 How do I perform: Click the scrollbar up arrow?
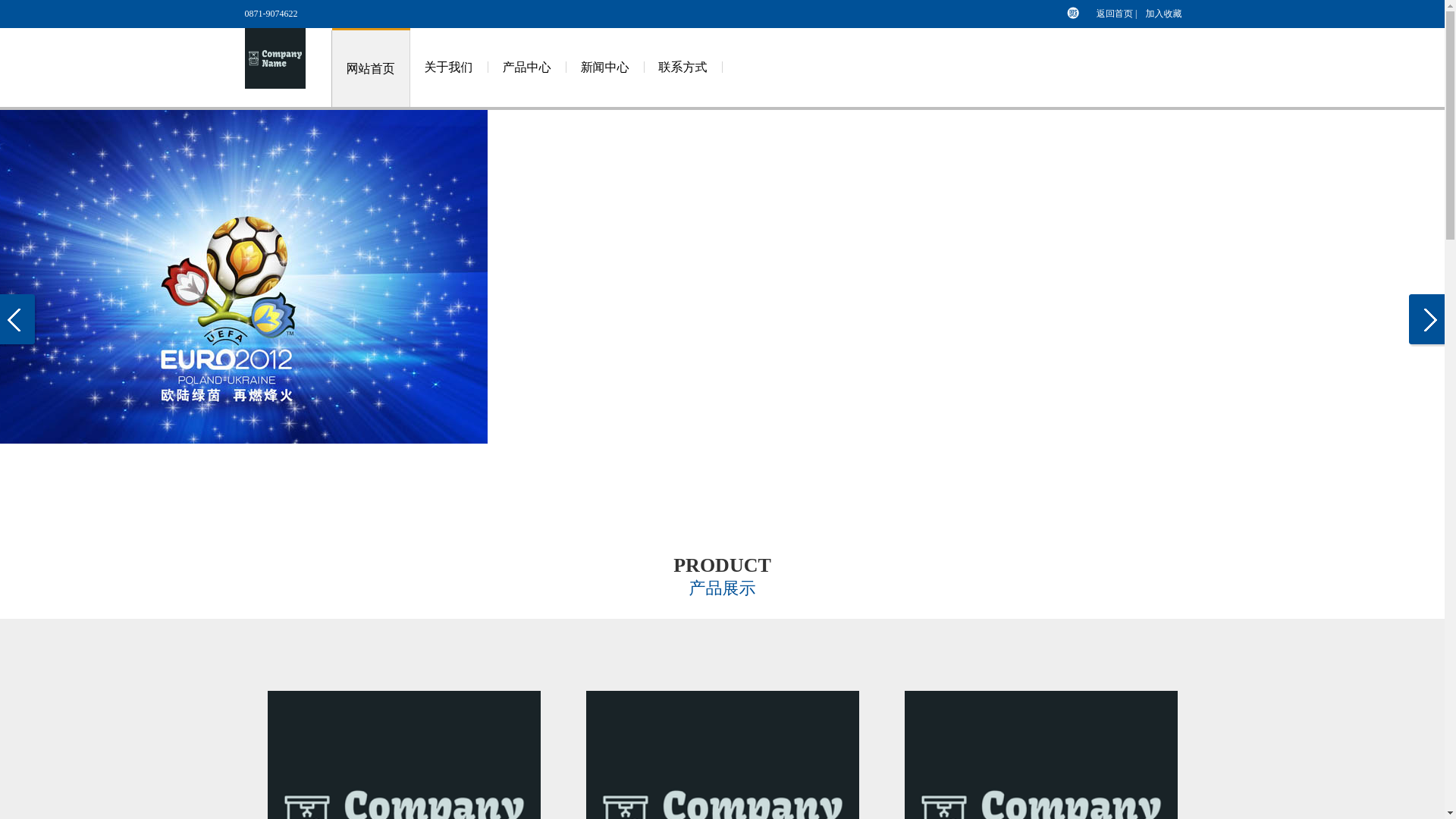point(1450,5)
